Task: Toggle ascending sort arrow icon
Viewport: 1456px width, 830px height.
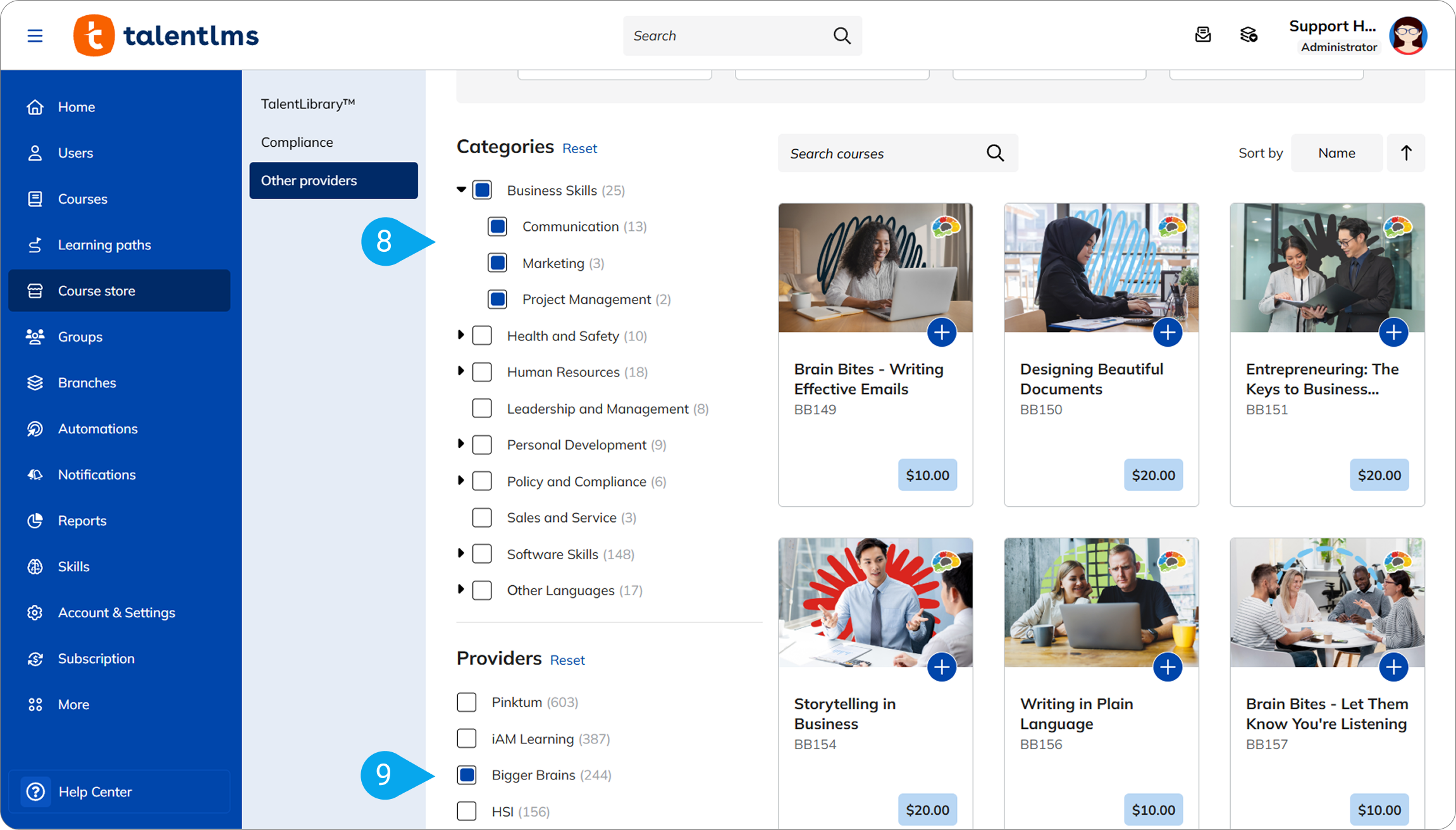Action: click(x=1405, y=153)
